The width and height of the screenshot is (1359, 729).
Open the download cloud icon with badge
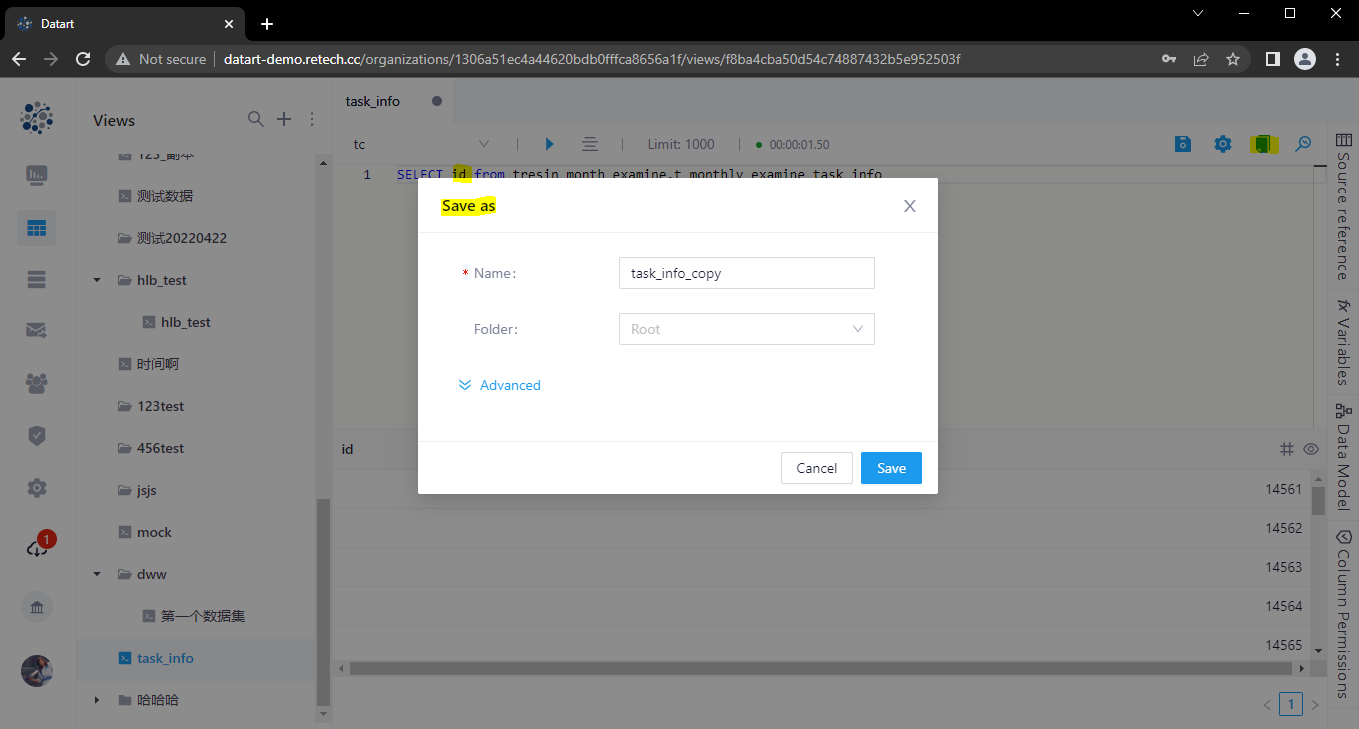point(37,547)
